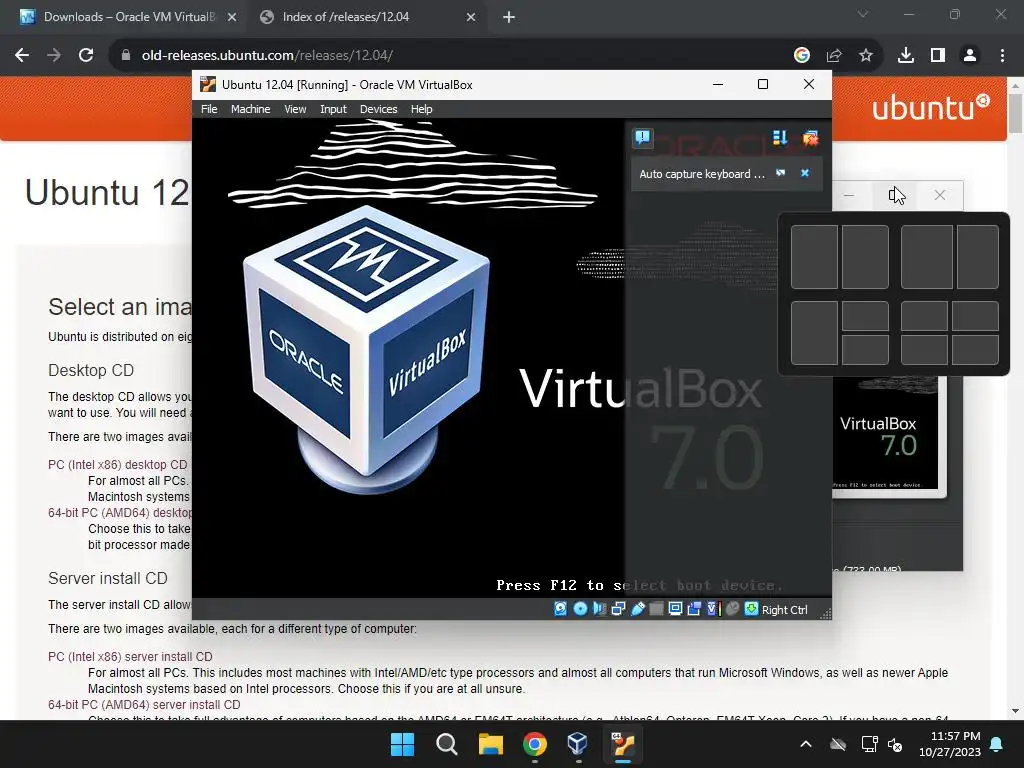Show hidden system tray icons
Viewport: 1024px width, 768px height.
click(806, 744)
